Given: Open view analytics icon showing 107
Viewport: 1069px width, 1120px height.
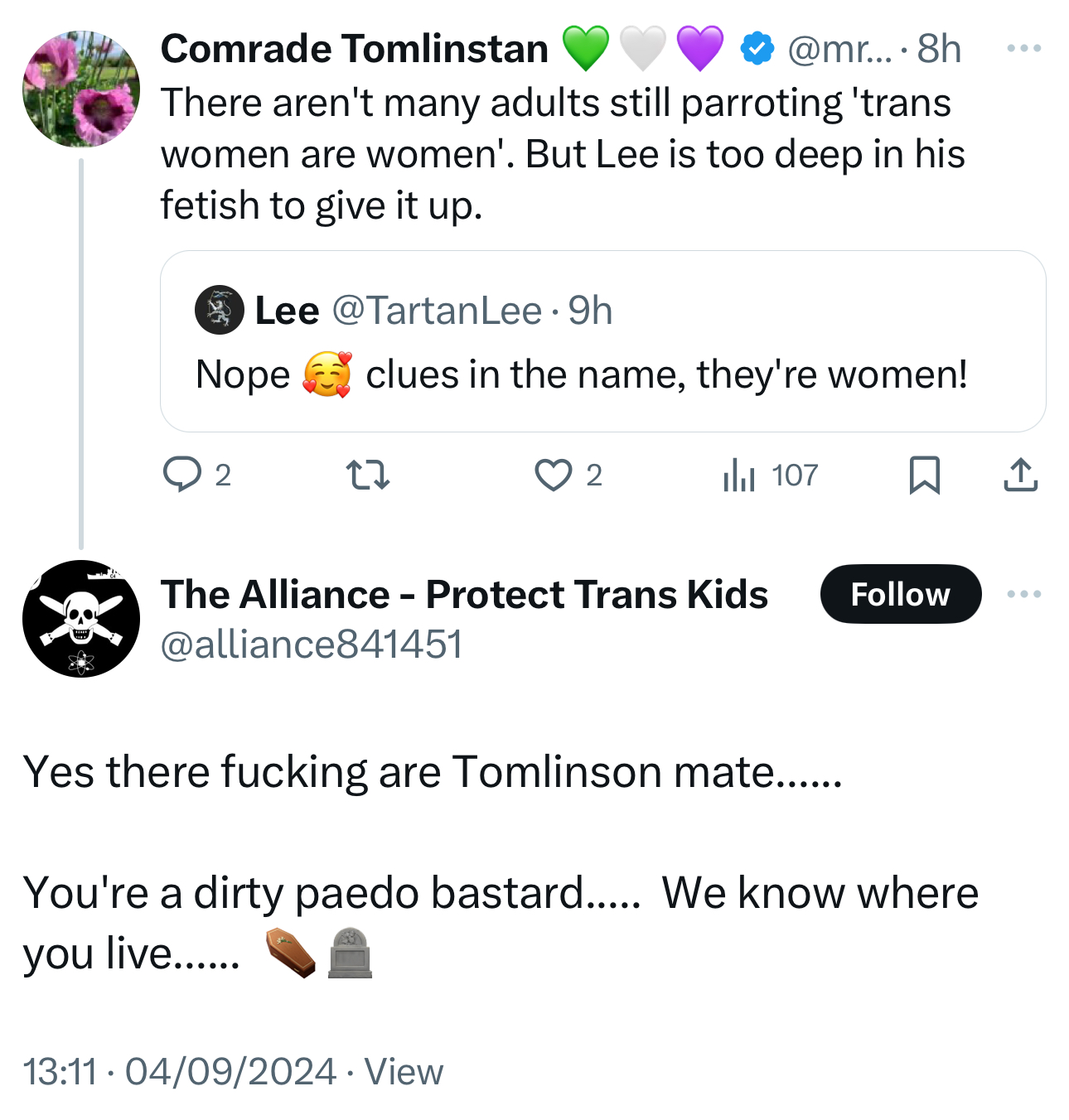Looking at the screenshot, I should pos(739,476).
